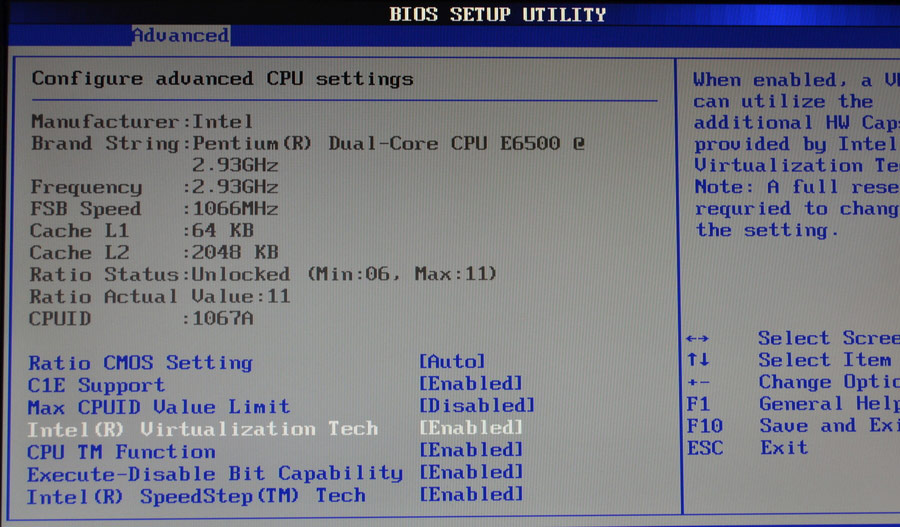Click the 'General Help' legend text
Viewport: 900px width, 527px height.
pos(829,404)
